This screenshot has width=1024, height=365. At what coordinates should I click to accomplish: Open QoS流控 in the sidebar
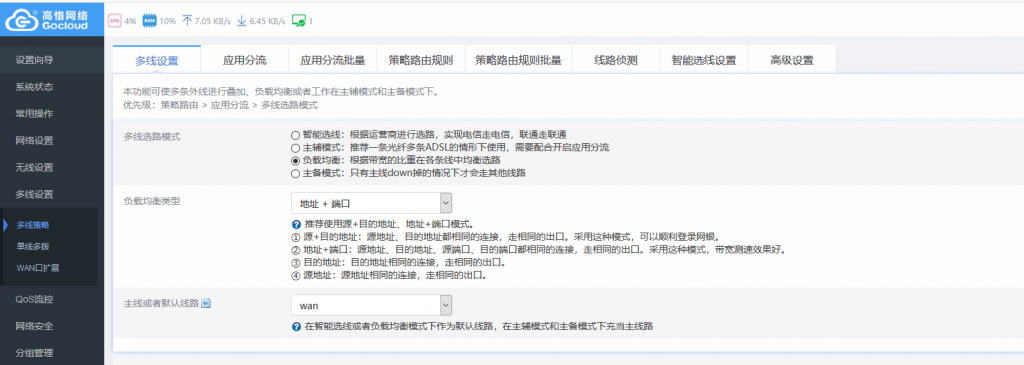coord(52,300)
